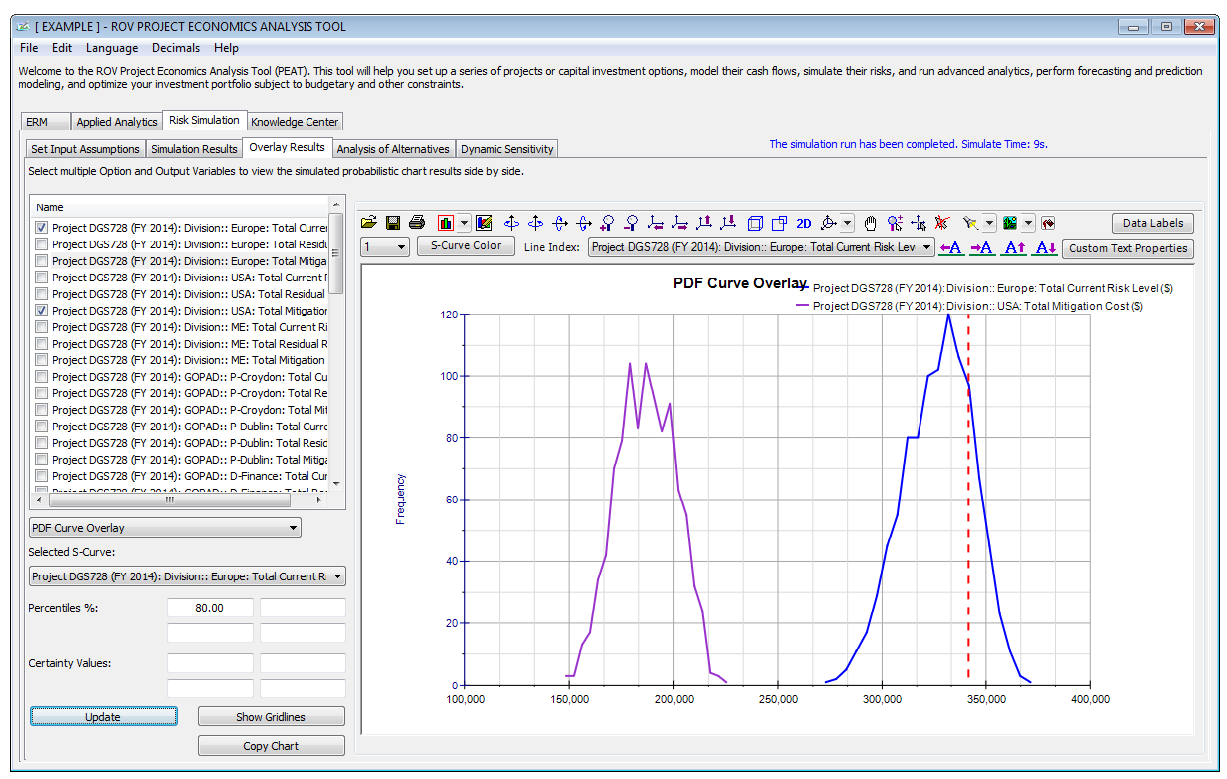
Task: Uncheck USA: Total Mitigation checkbox
Action: point(41,311)
